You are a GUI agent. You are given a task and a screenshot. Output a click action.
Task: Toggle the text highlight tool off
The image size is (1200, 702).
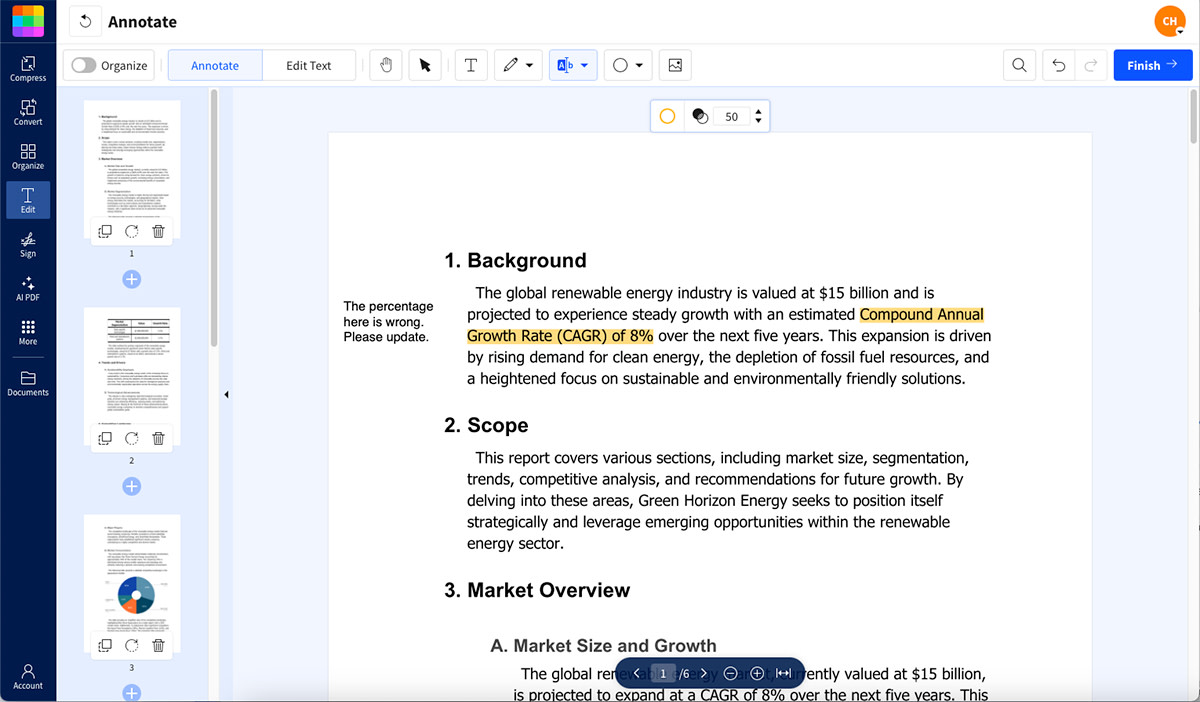point(567,64)
